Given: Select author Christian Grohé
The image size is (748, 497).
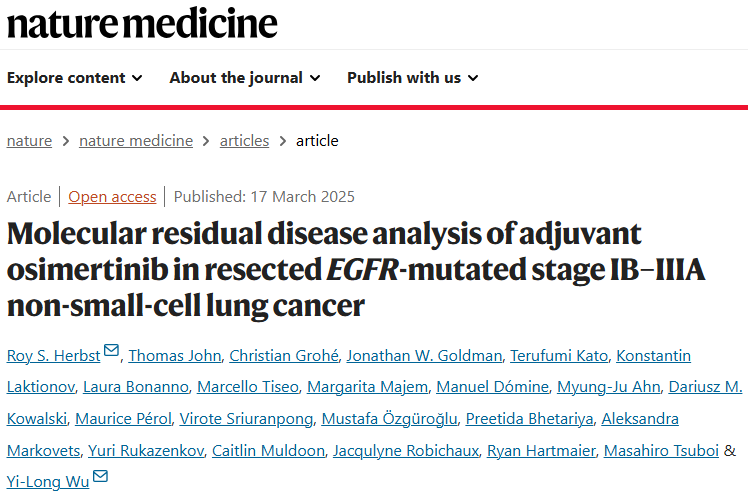Looking at the screenshot, I should pos(284,356).
